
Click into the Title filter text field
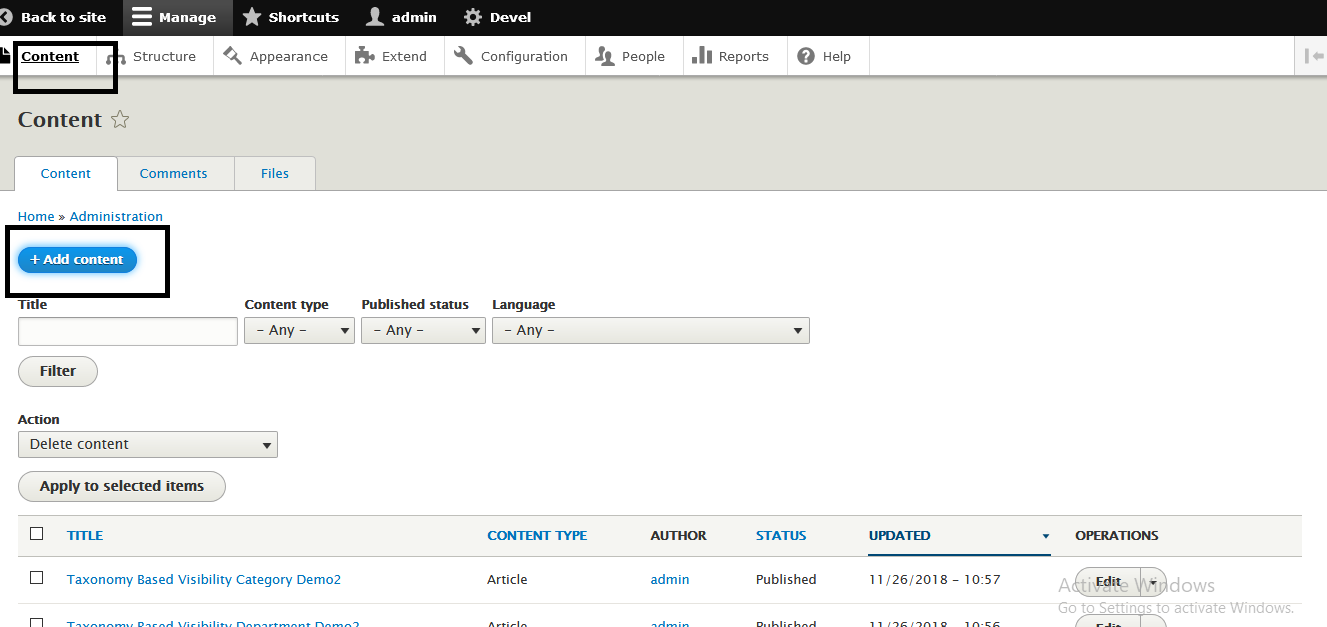pyautogui.click(x=128, y=331)
